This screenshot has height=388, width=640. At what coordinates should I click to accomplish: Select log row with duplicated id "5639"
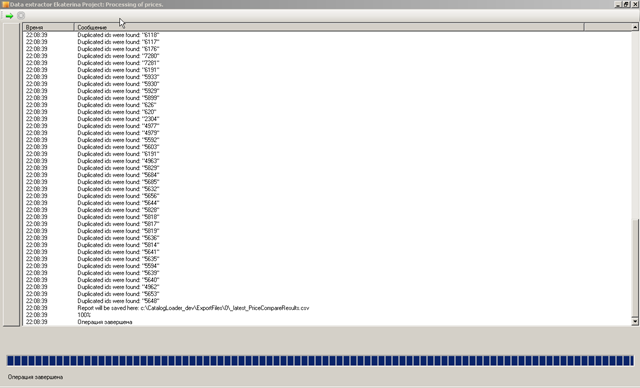point(327,273)
